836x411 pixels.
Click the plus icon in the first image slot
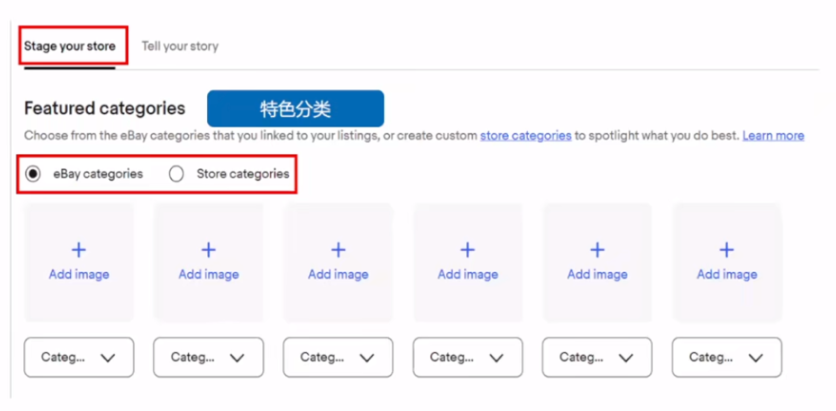pos(79,249)
